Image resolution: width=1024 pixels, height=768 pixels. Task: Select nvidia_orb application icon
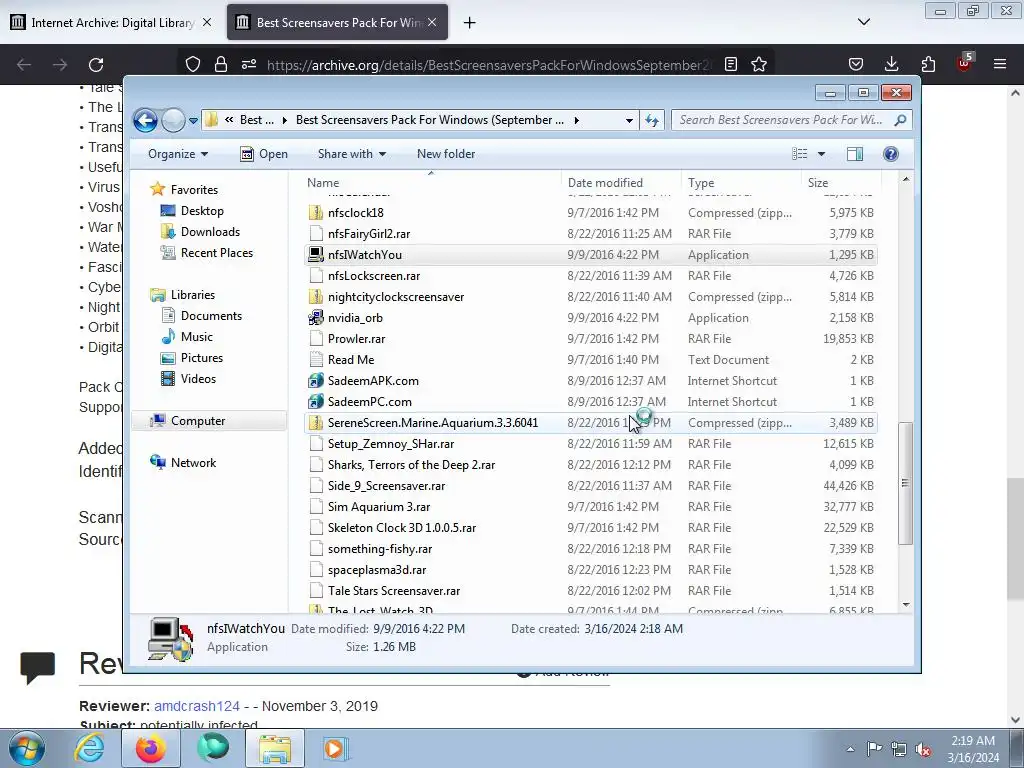tap(316, 318)
